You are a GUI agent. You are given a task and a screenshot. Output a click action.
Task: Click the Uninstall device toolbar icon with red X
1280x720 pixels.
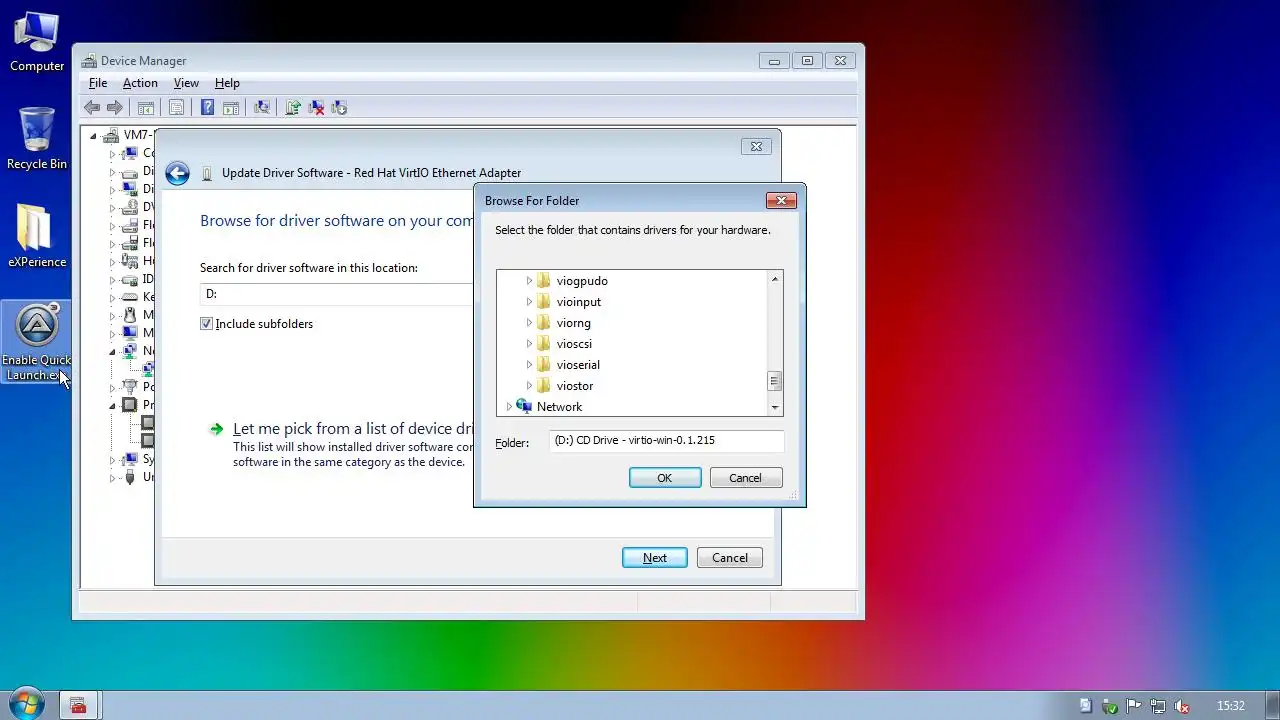tap(316, 107)
